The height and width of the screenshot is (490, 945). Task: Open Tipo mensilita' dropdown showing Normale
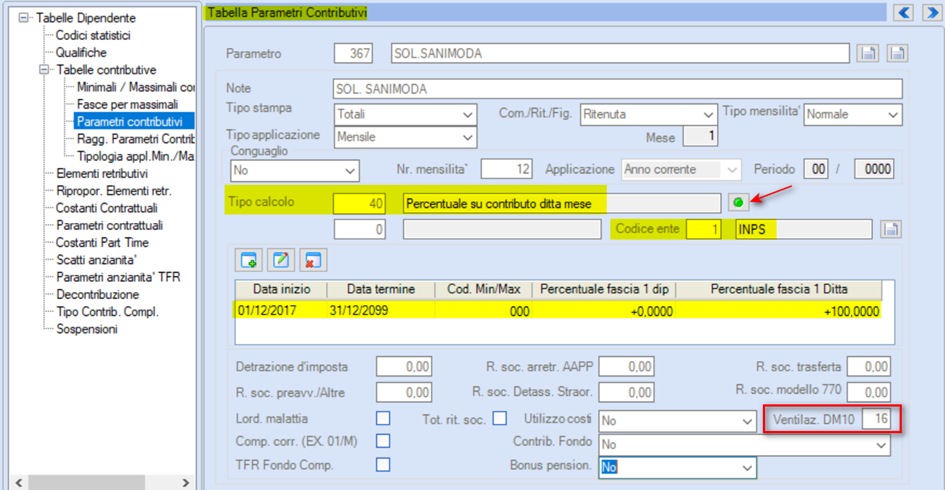click(853, 115)
